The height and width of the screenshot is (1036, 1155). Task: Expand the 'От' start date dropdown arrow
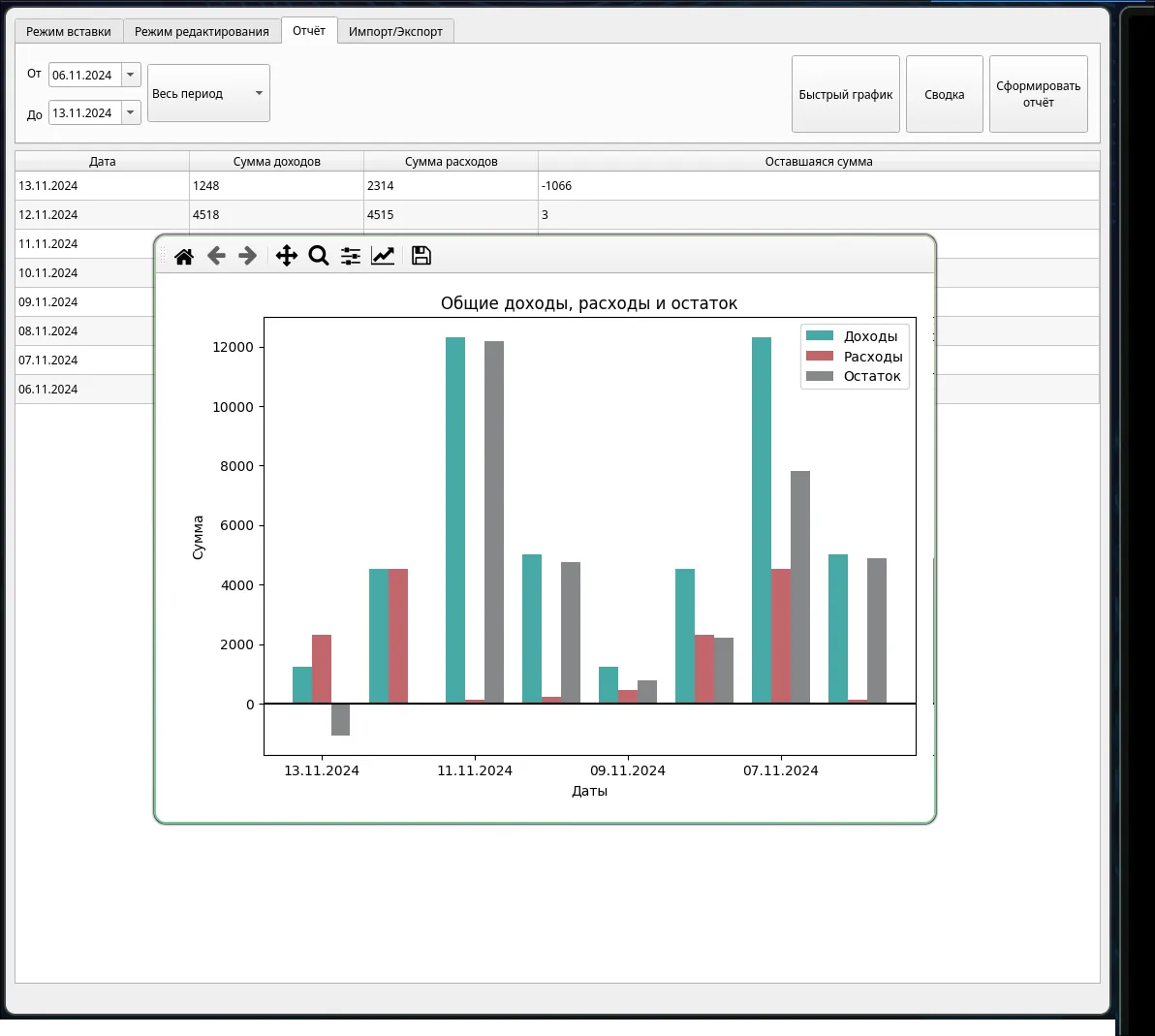(131, 75)
